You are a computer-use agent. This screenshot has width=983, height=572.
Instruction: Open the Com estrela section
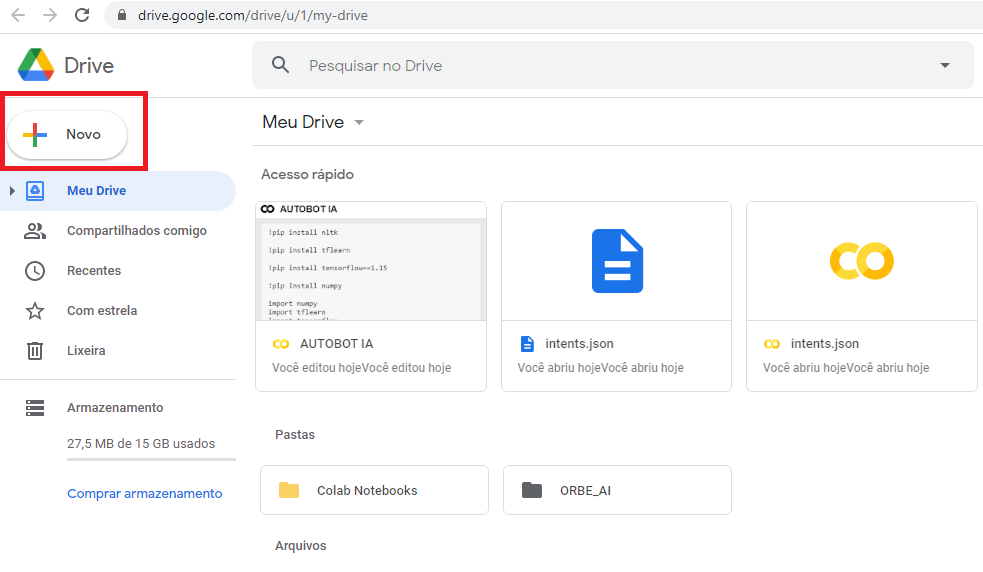118,311
